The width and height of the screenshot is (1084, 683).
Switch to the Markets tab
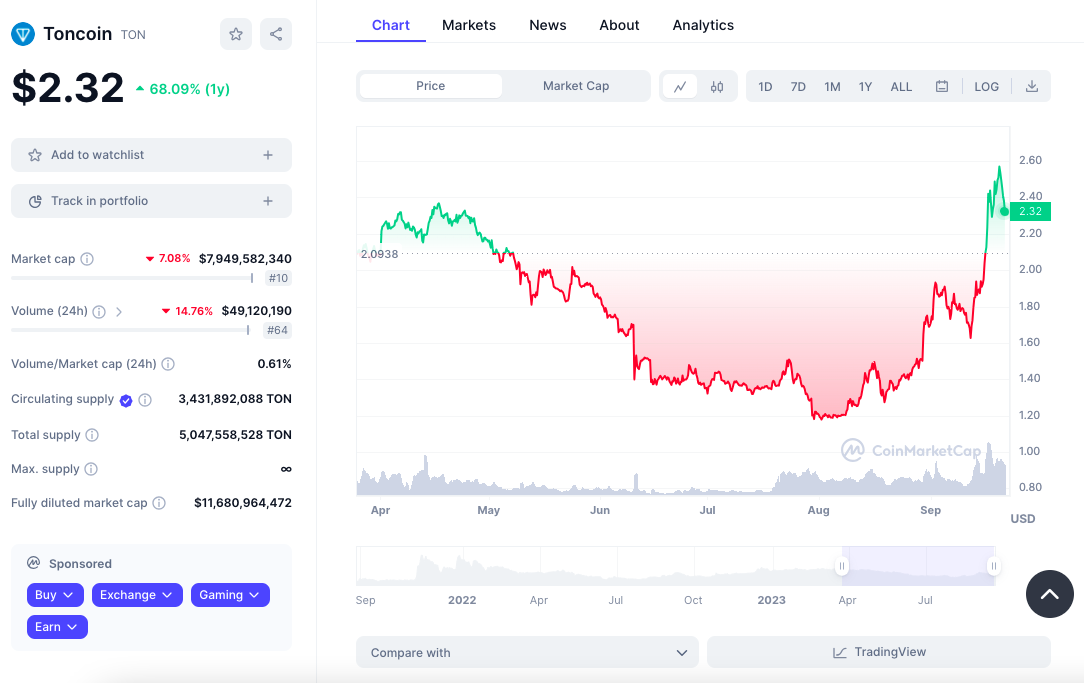[x=469, y=26]
